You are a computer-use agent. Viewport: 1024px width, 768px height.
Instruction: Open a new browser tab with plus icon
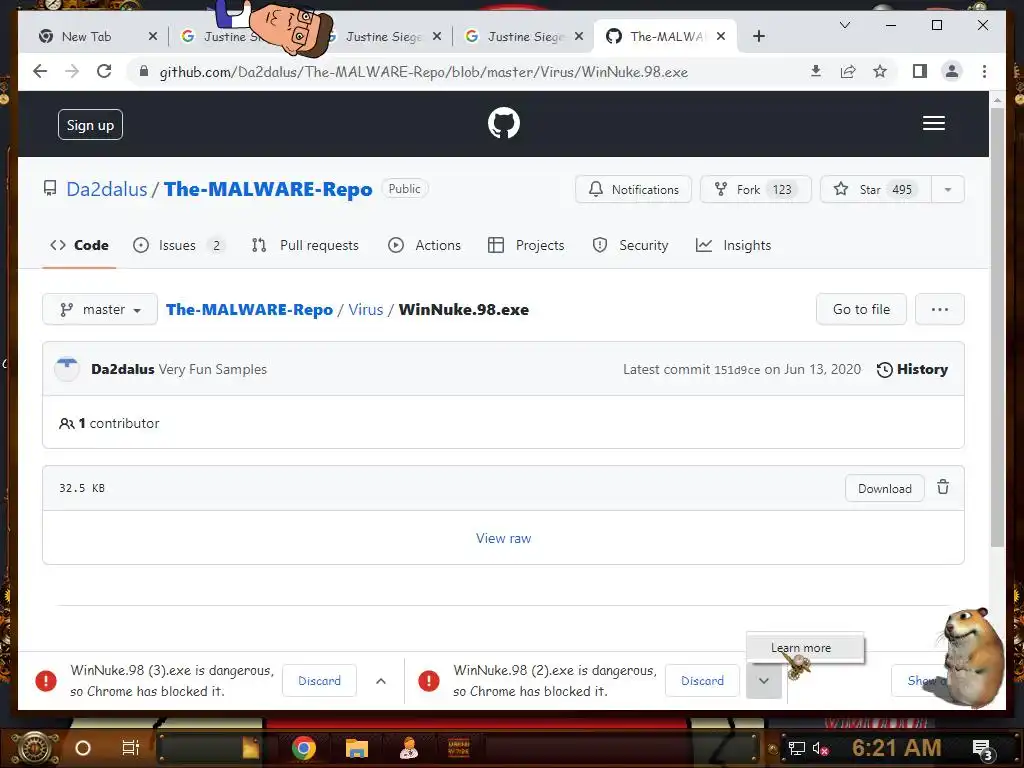(x=758, y=37)
